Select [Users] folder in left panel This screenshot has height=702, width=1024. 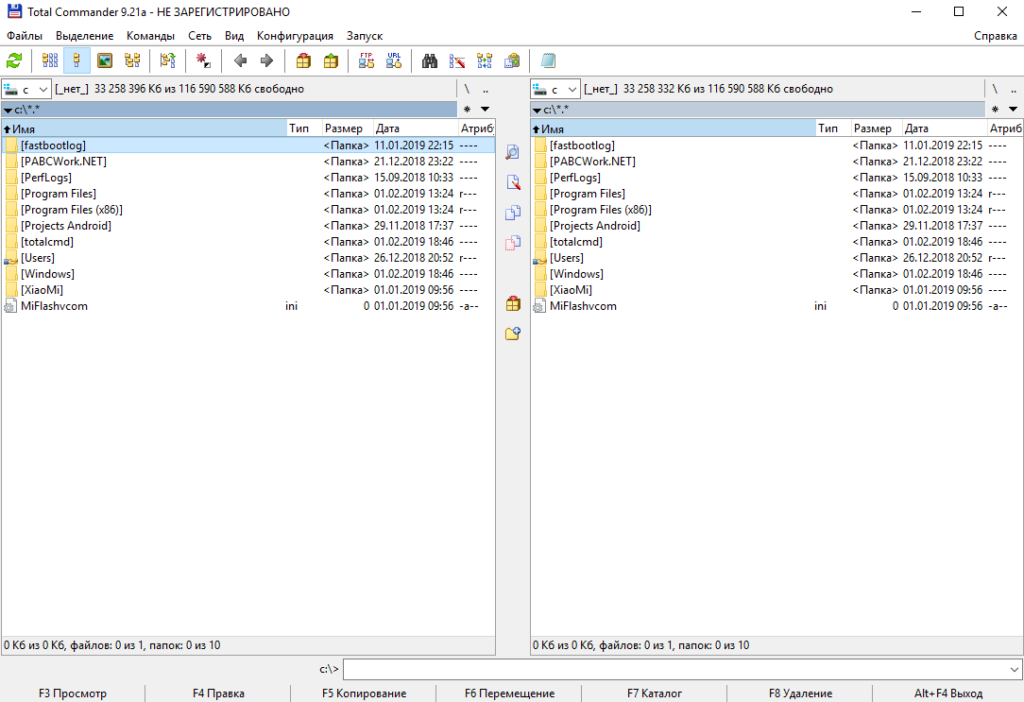248,257
